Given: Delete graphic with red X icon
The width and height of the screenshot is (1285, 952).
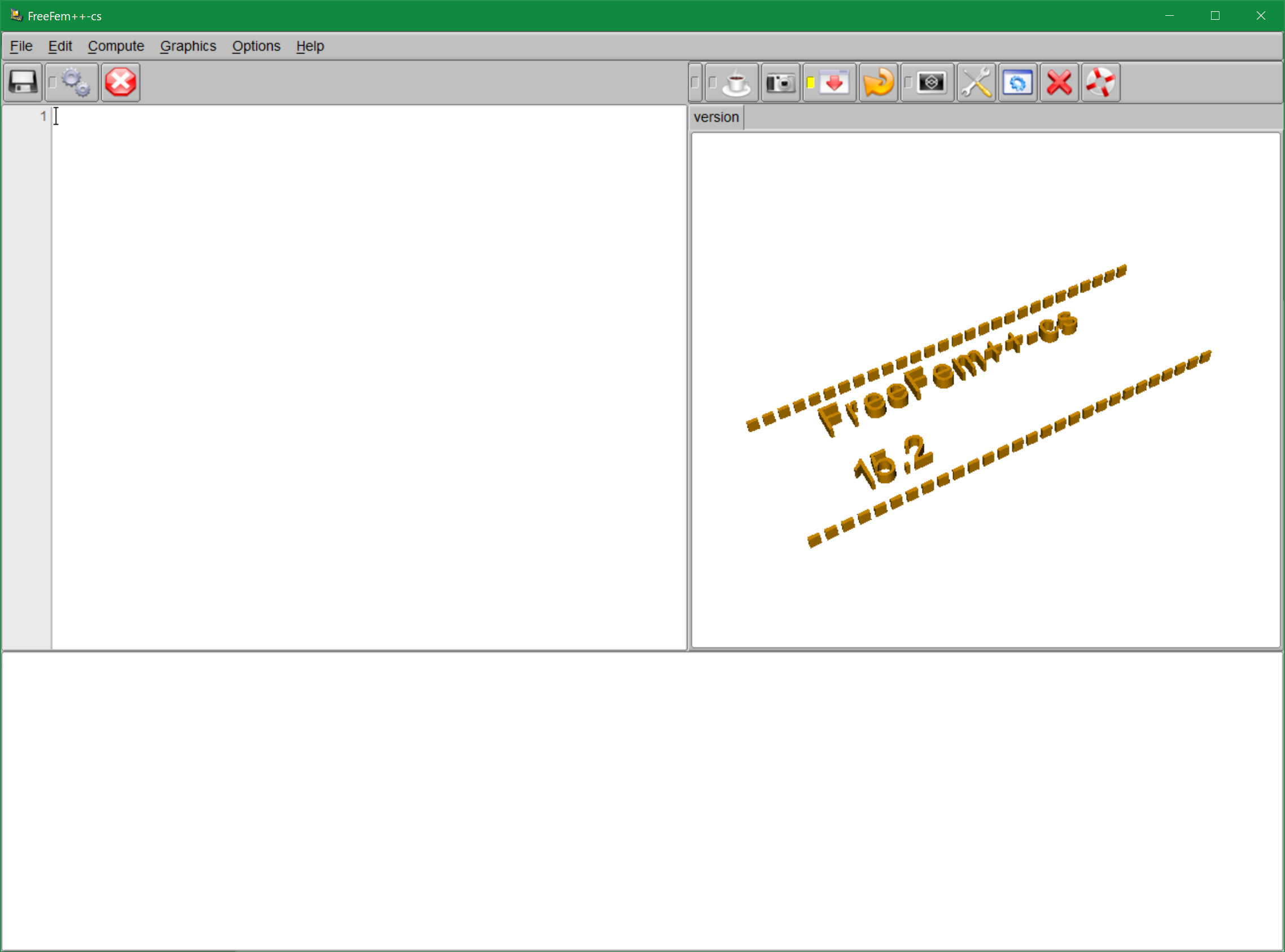Looking at the screenshot, I should click(1059, 83).
